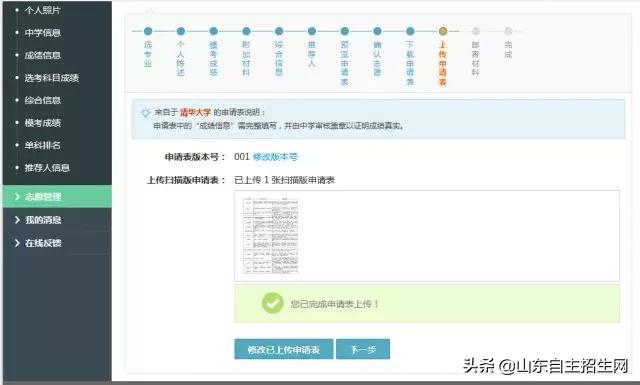Click the 申请表版本号 value 001
Image resolution: width=640 pixels, height=385 pixels.
(x=242, y=157)
